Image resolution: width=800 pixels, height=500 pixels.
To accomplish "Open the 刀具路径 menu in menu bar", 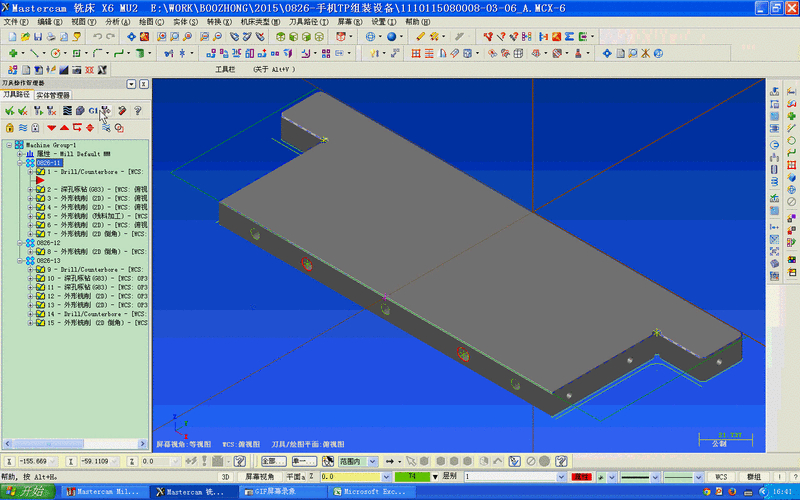I will (x=309, y=22).
